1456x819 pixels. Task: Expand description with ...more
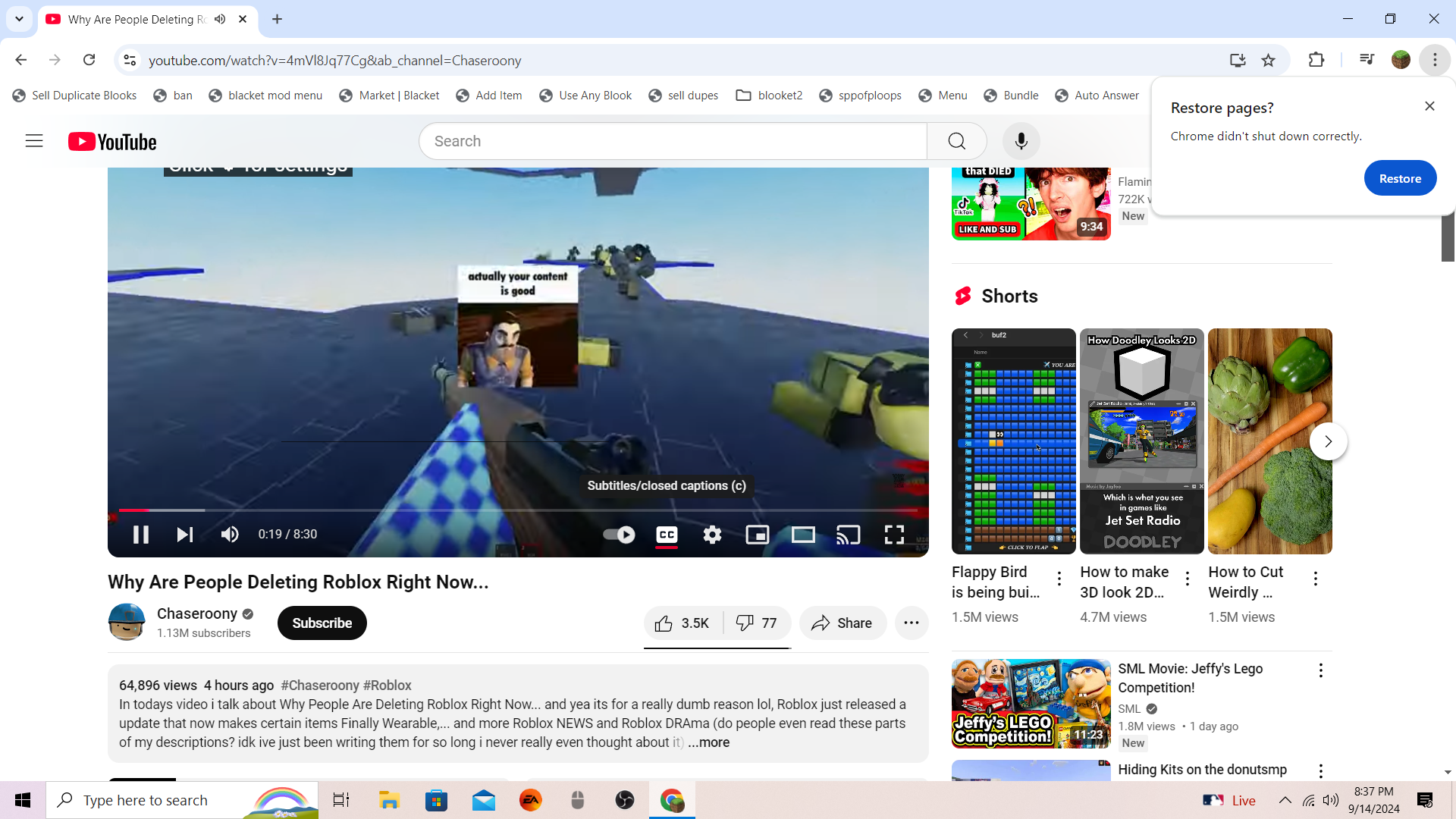tap(708, 742)
